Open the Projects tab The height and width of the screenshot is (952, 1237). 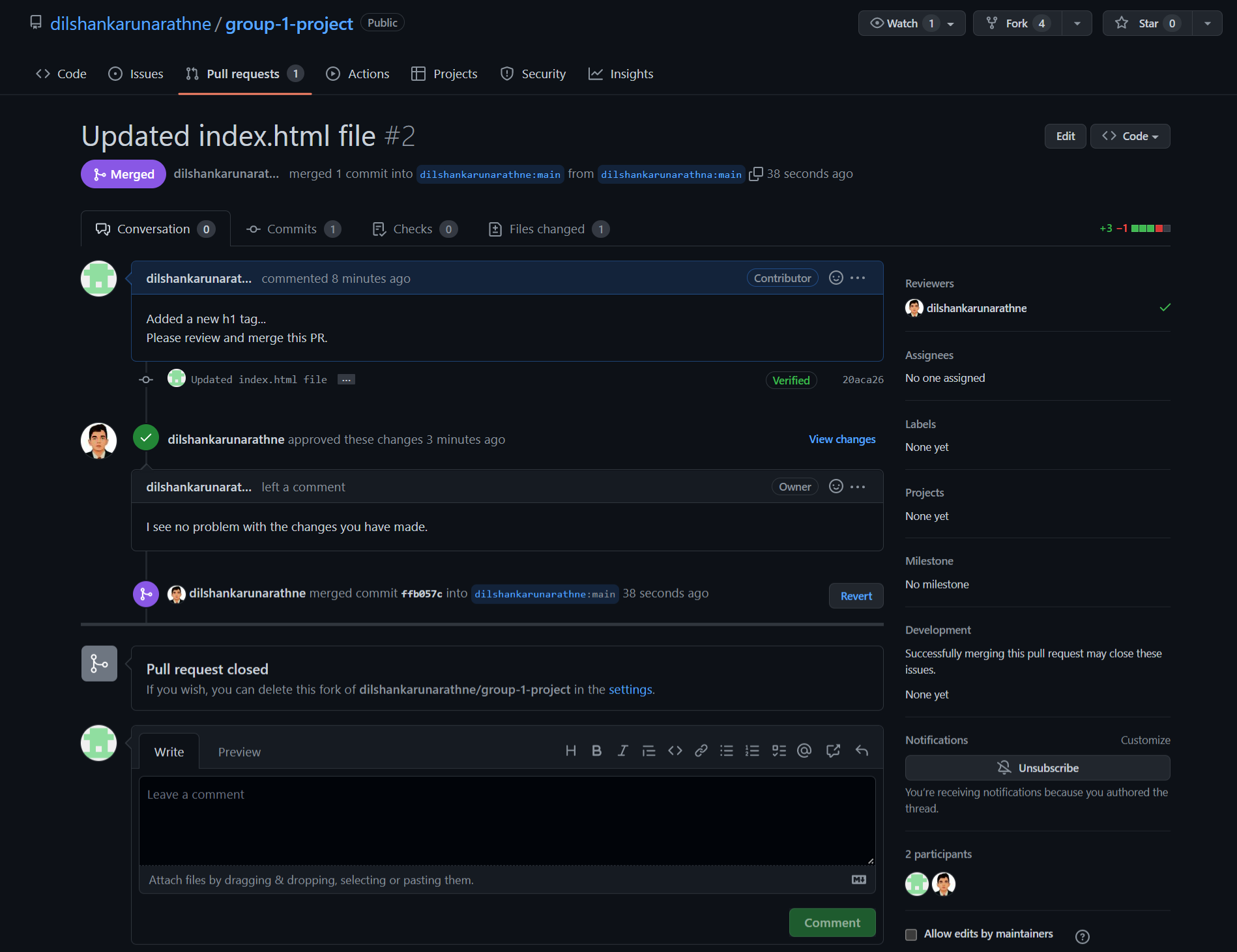point(444,74)
